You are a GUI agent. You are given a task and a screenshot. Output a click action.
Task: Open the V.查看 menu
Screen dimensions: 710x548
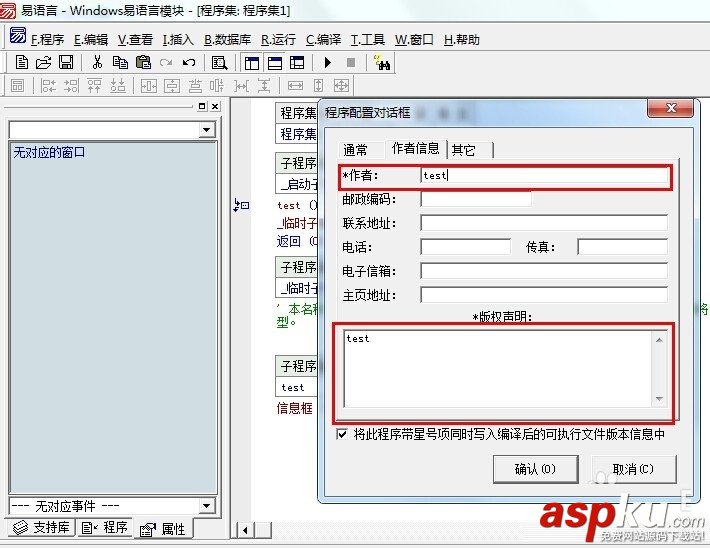click(135, 40)
